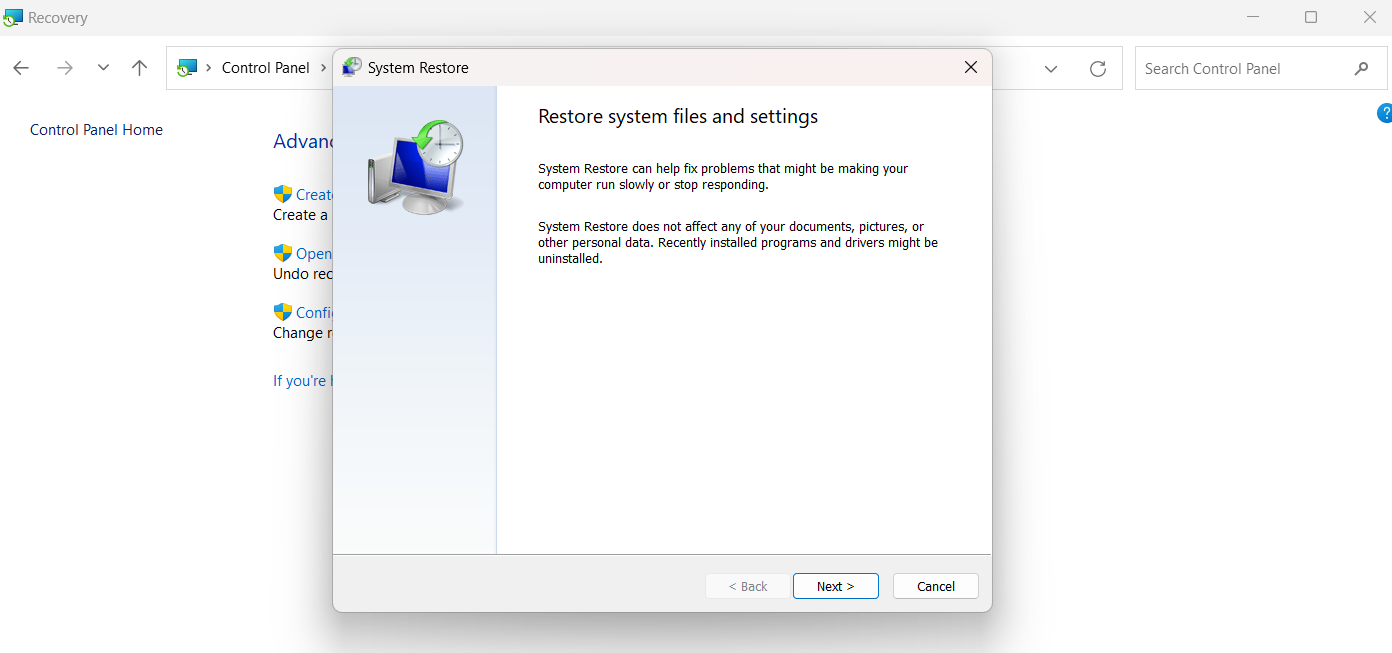This screenshot has width=1392, height=653.
Task: Click the shield icon beside Open
Action: pos(283,253)
